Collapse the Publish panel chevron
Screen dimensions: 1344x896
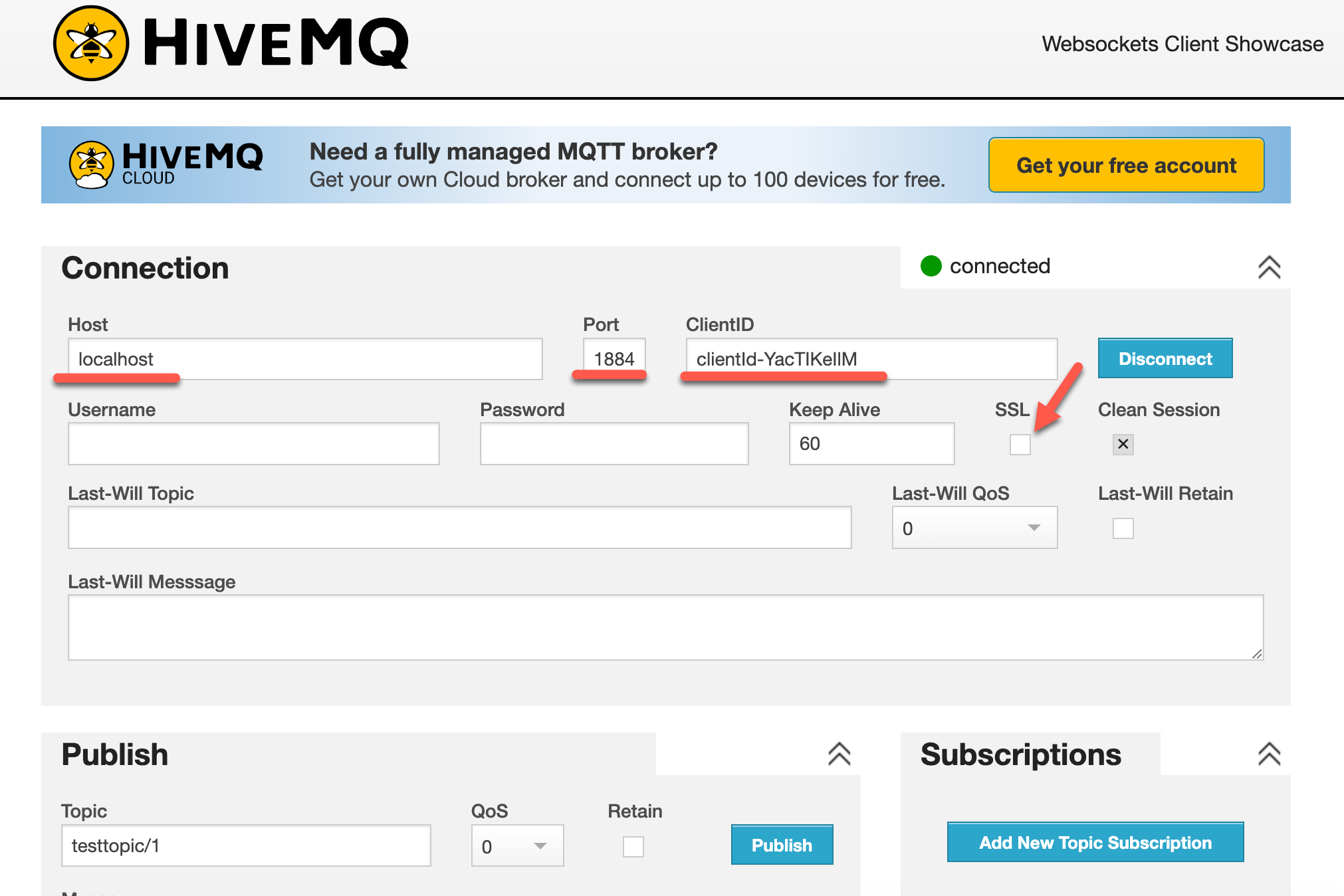click(x=839, y=754)
